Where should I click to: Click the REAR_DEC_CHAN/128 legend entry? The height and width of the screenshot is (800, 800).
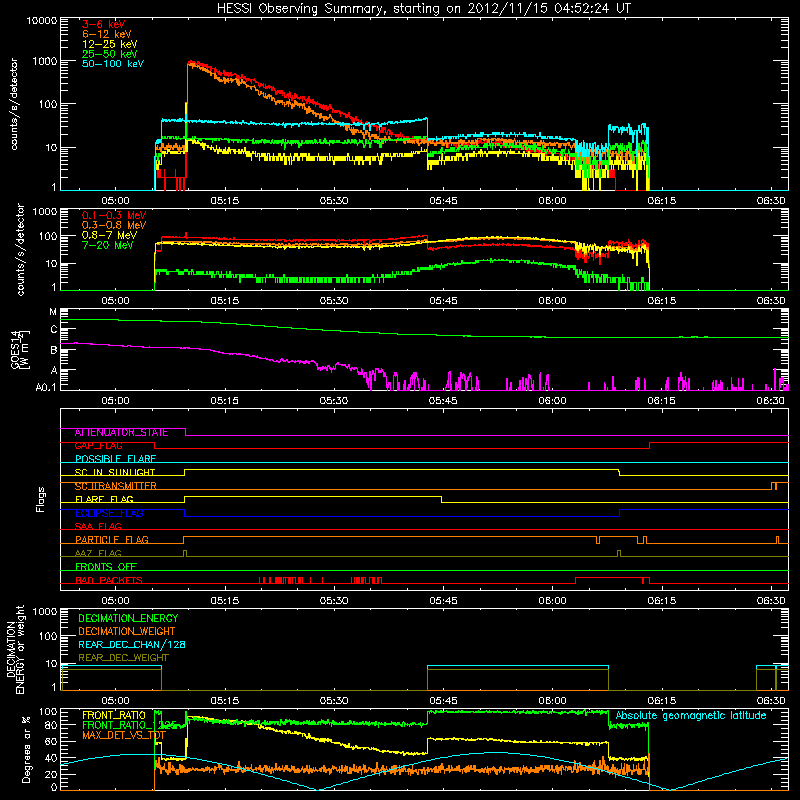tap(132, 644)
